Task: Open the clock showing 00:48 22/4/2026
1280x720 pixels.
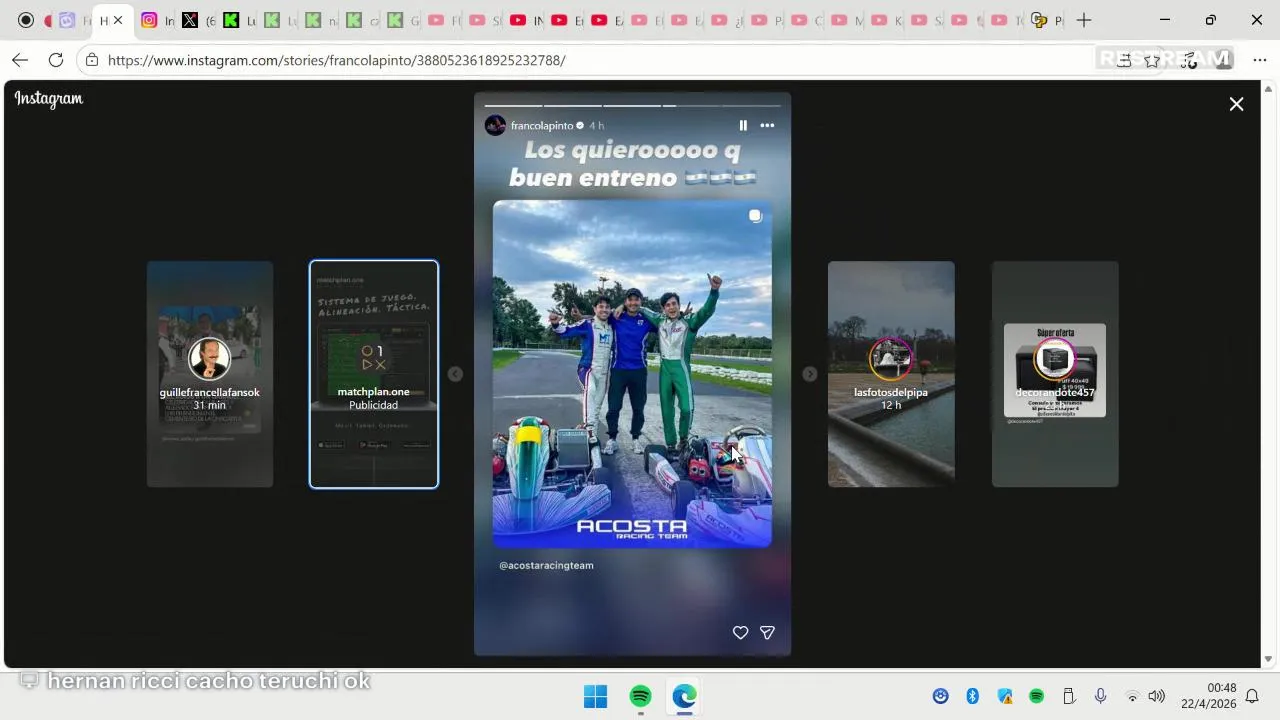Action: [1208, 696]
